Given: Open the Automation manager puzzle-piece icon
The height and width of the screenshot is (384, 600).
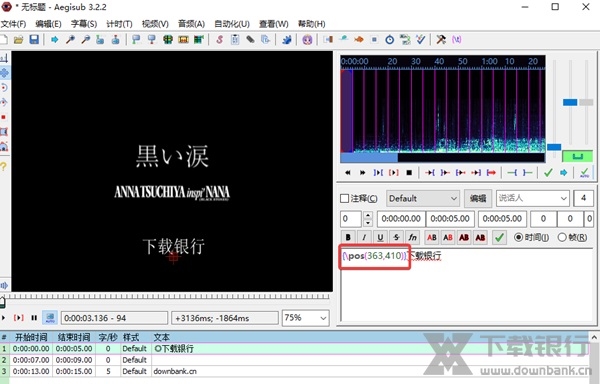Looking at the screenshot, I should [287, 39].
